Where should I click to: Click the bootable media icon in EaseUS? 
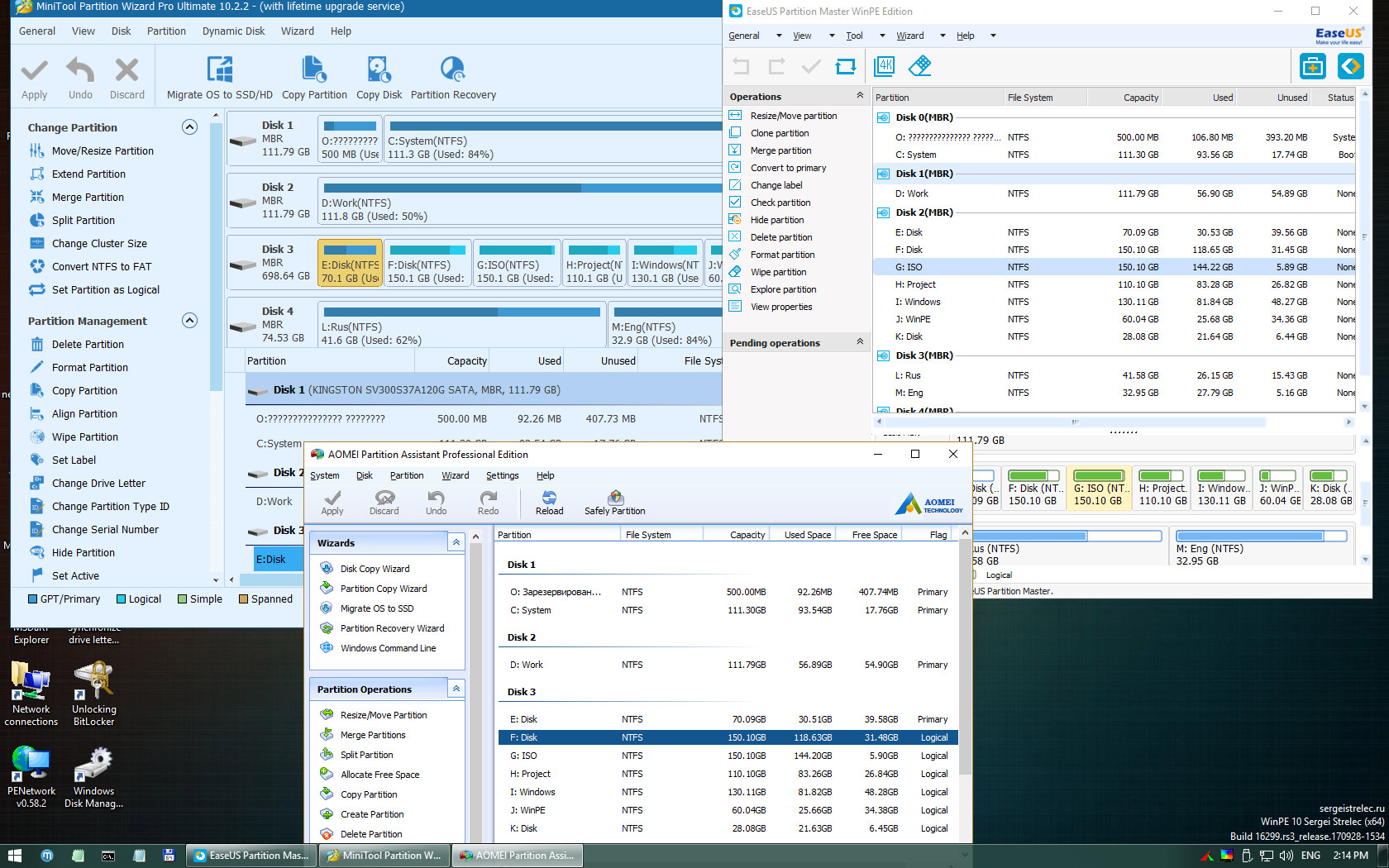pos(1312,66)
